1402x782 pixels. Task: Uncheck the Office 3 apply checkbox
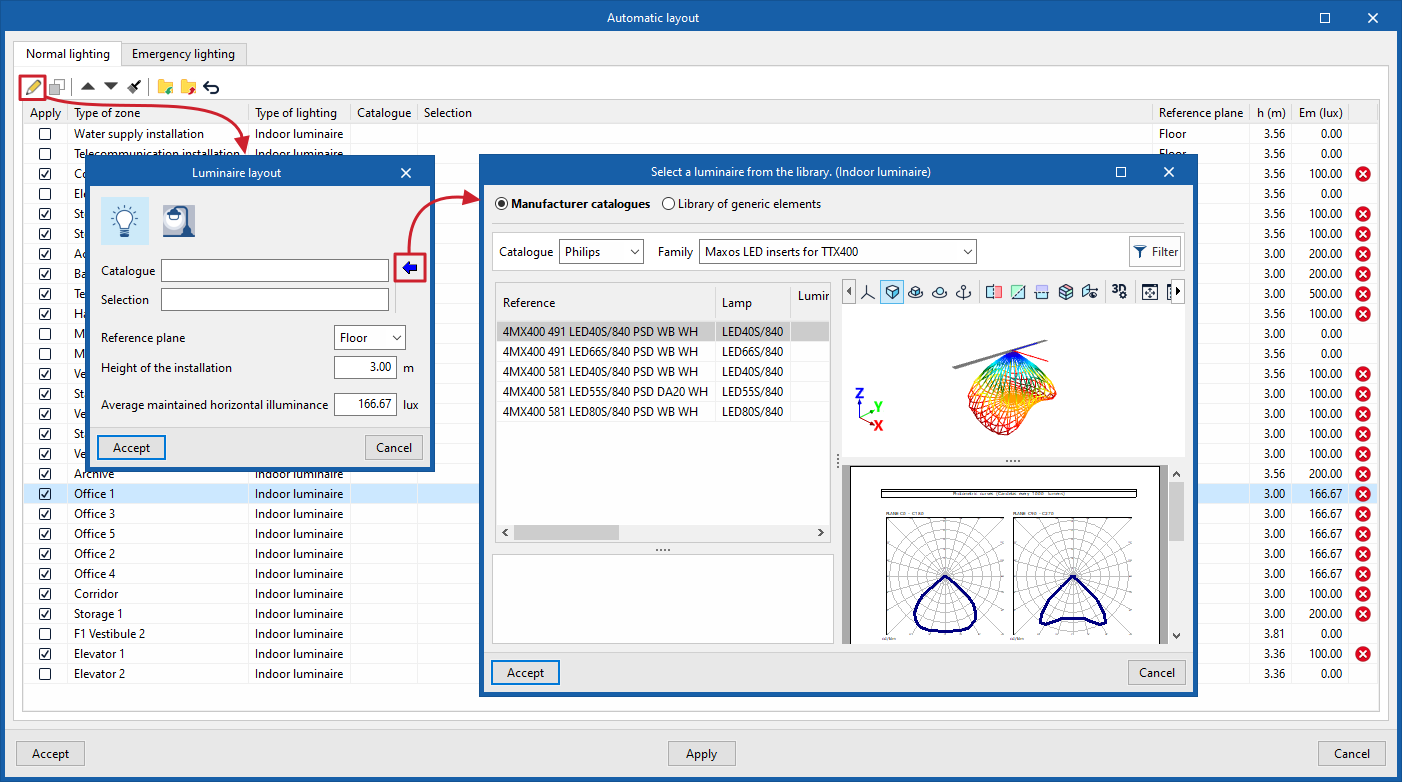[x=45, y=514]
